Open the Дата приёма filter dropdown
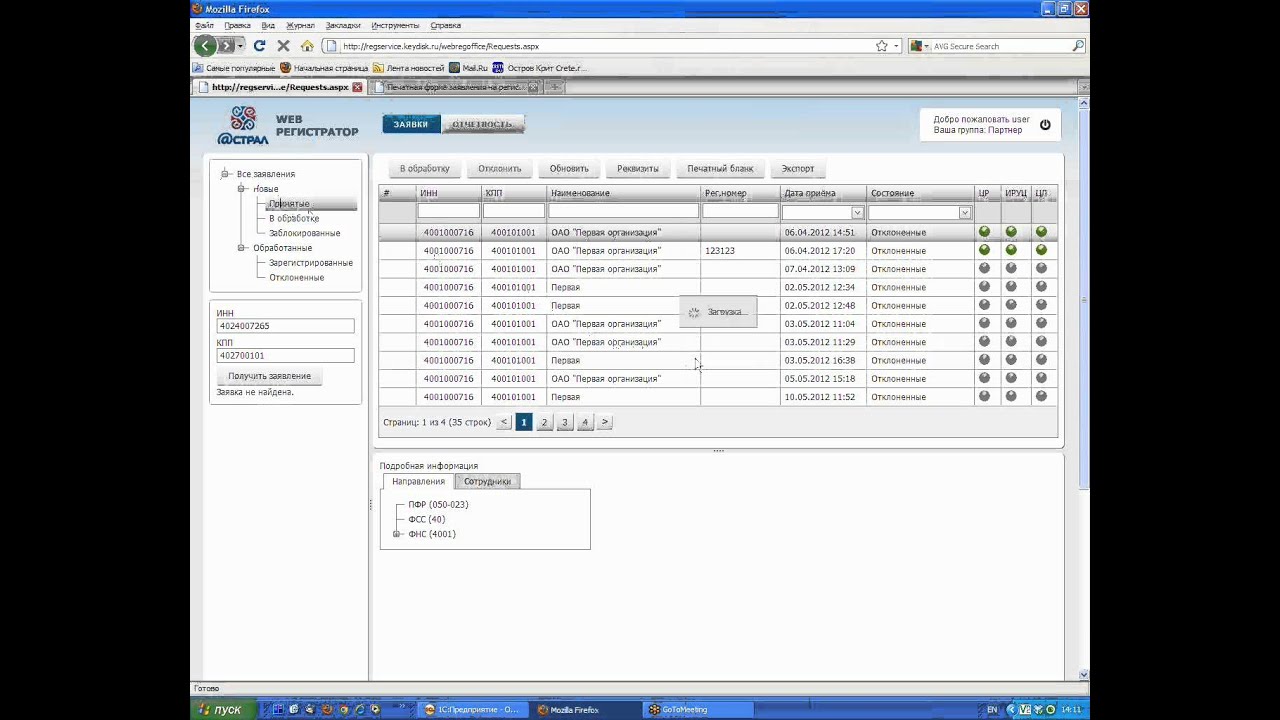 point(857,212)
